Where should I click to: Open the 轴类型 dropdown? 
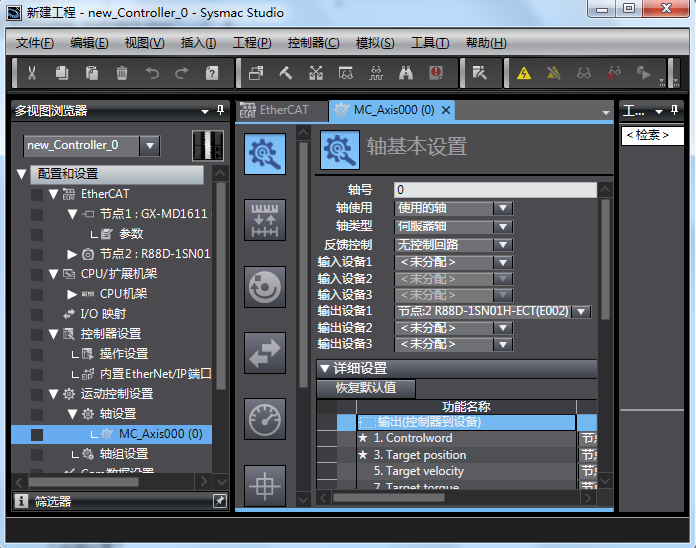503,227
